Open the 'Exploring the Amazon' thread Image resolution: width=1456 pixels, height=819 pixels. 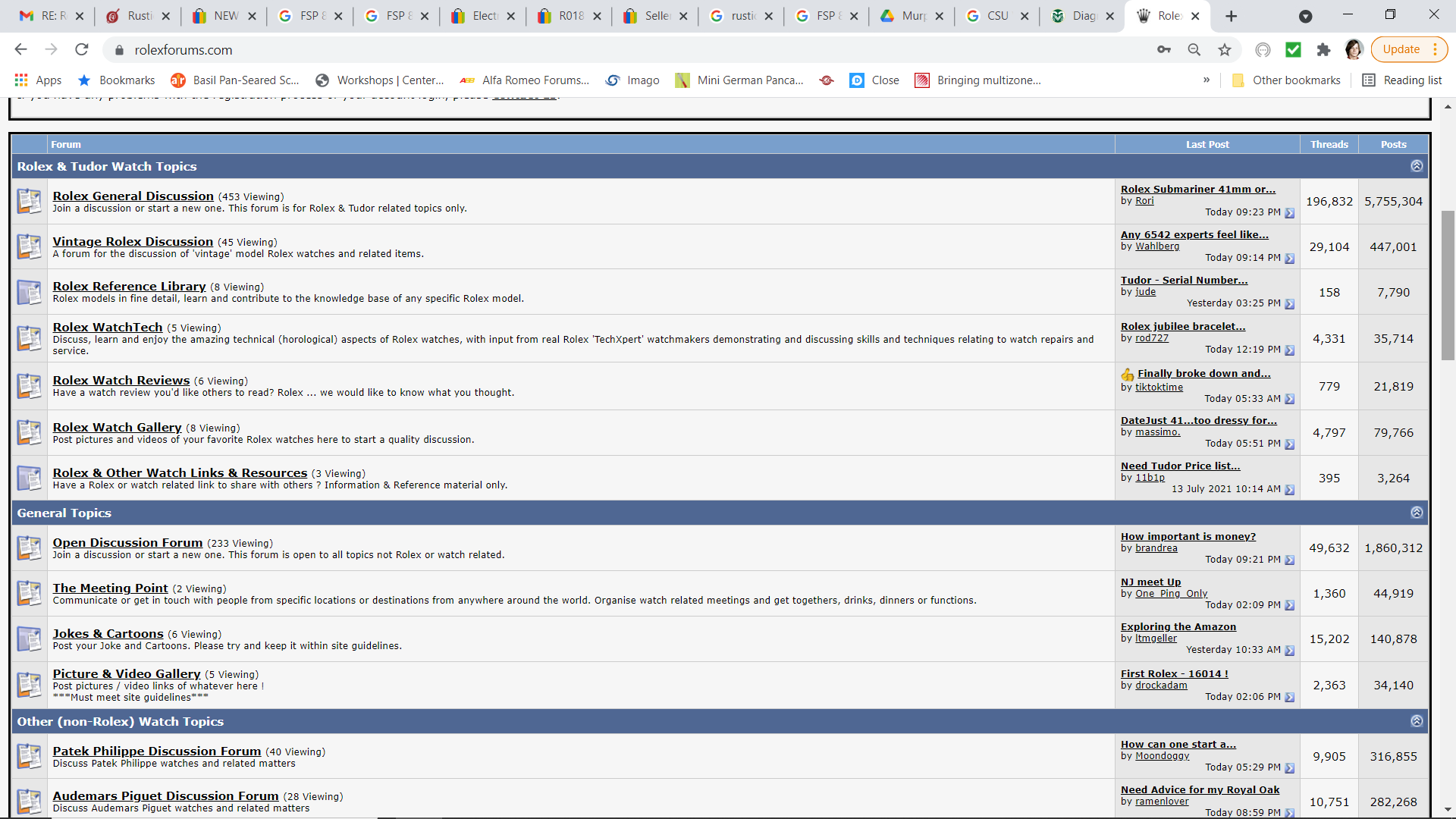(x=1178, y=626)
